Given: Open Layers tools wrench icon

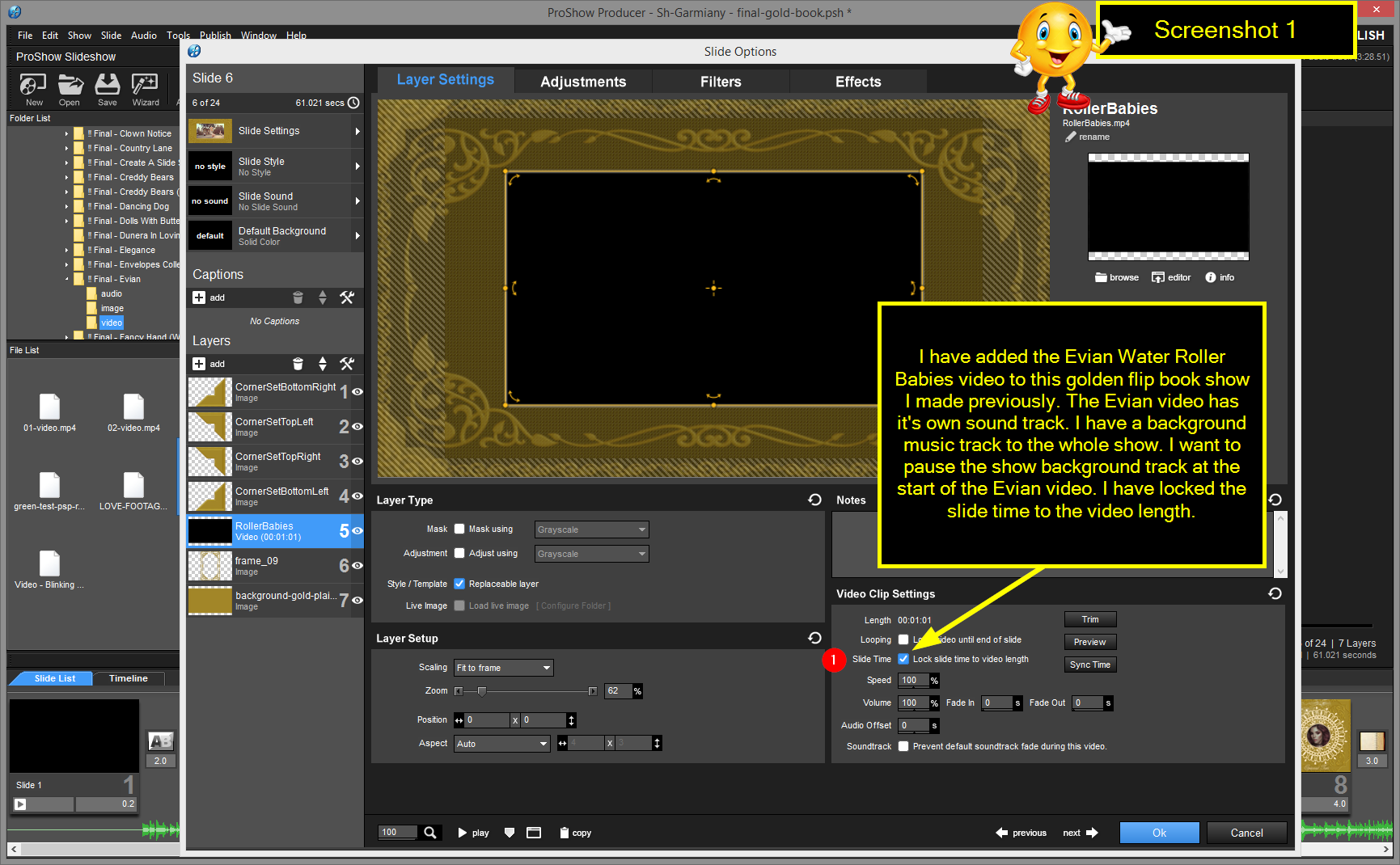Looking at the screenshot, I should coord(347,364).
